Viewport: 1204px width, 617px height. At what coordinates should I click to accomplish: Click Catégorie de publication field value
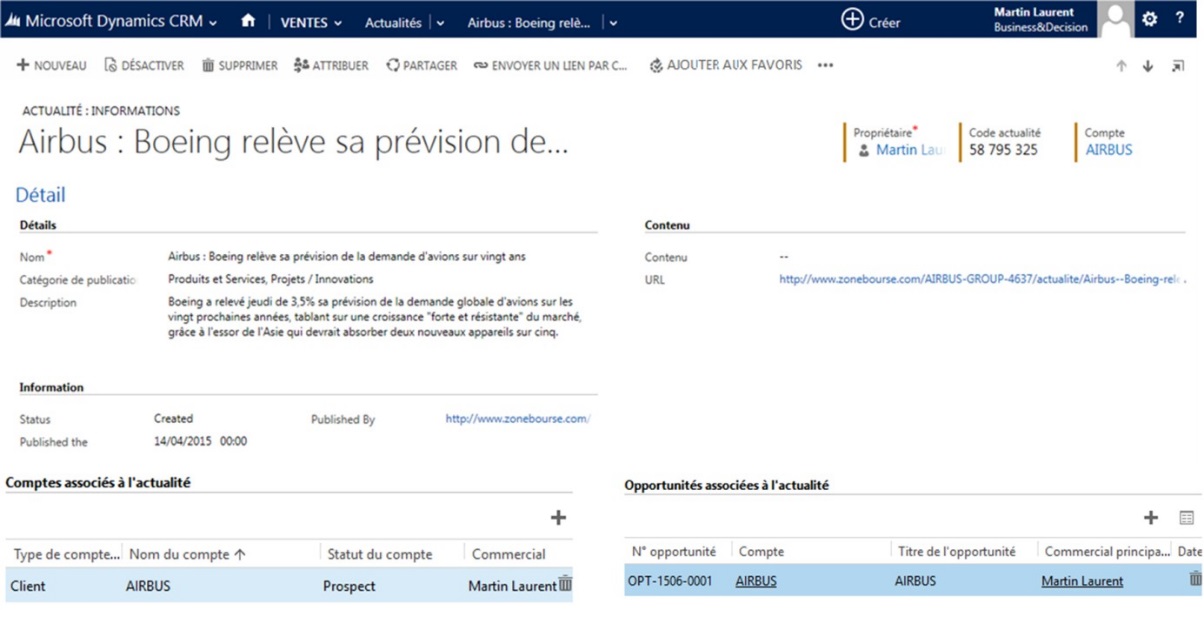(x=270, y=280)
